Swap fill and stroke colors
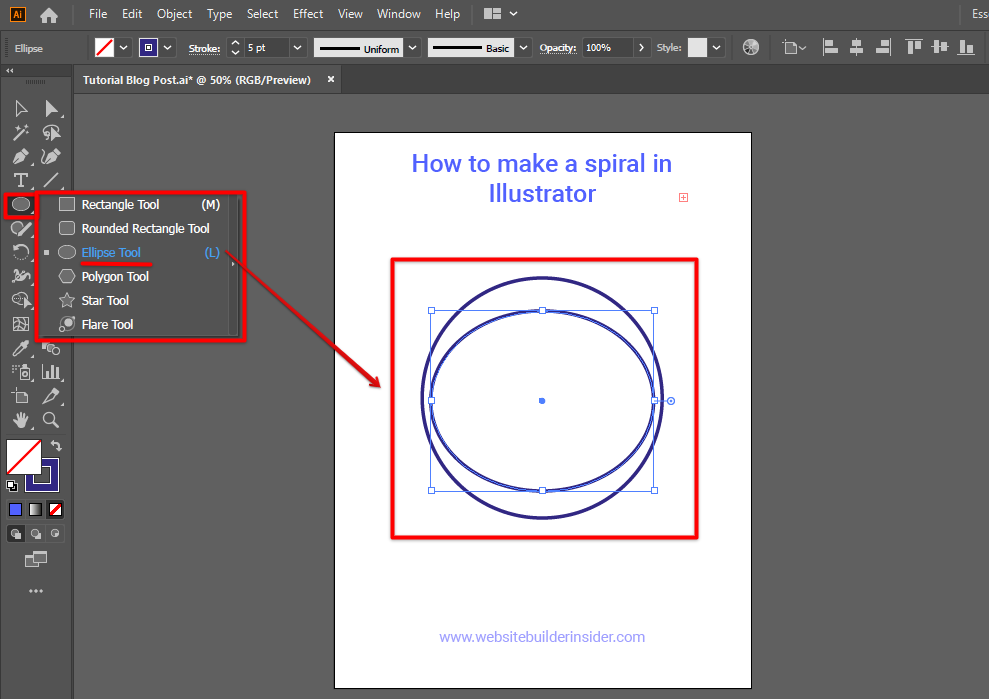The image size is (989, 699). [56, 445]
